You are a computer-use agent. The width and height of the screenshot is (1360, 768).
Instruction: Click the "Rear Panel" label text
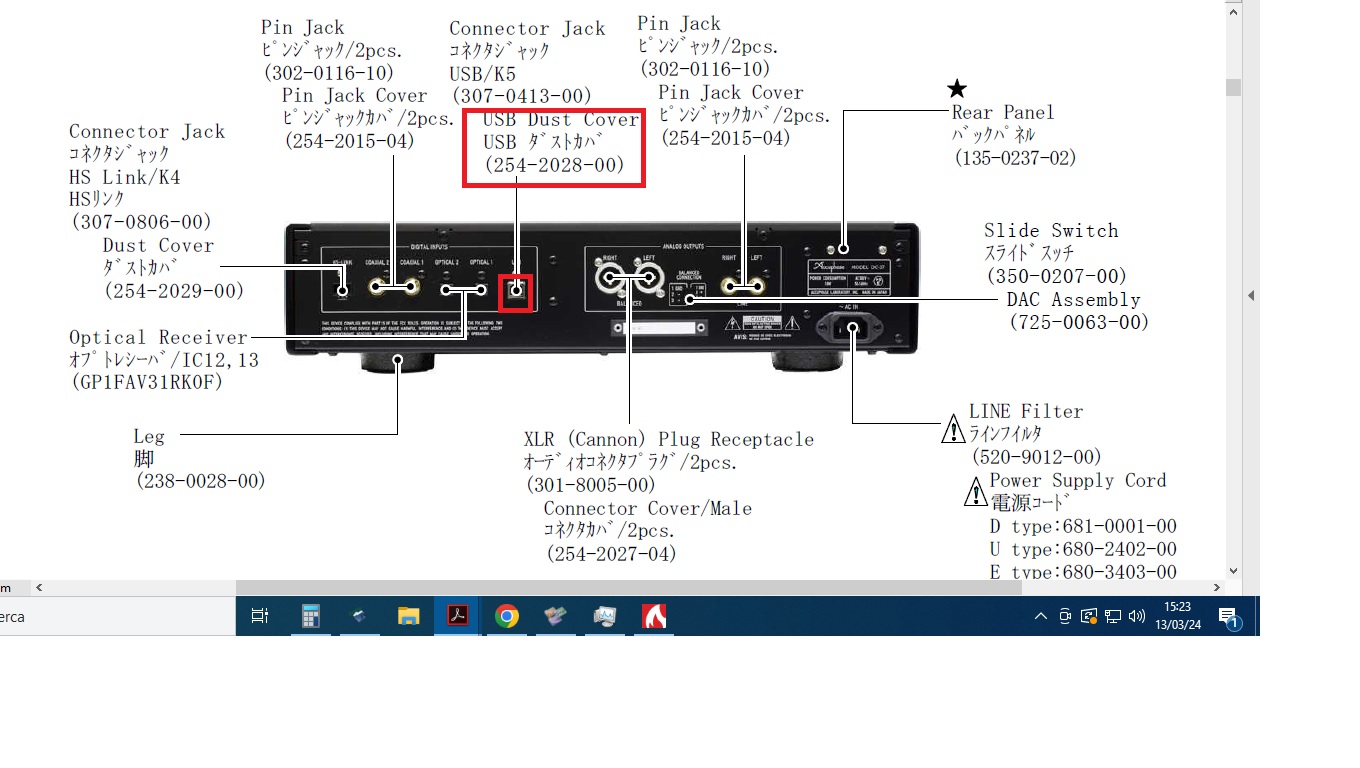coord(1003,112)
